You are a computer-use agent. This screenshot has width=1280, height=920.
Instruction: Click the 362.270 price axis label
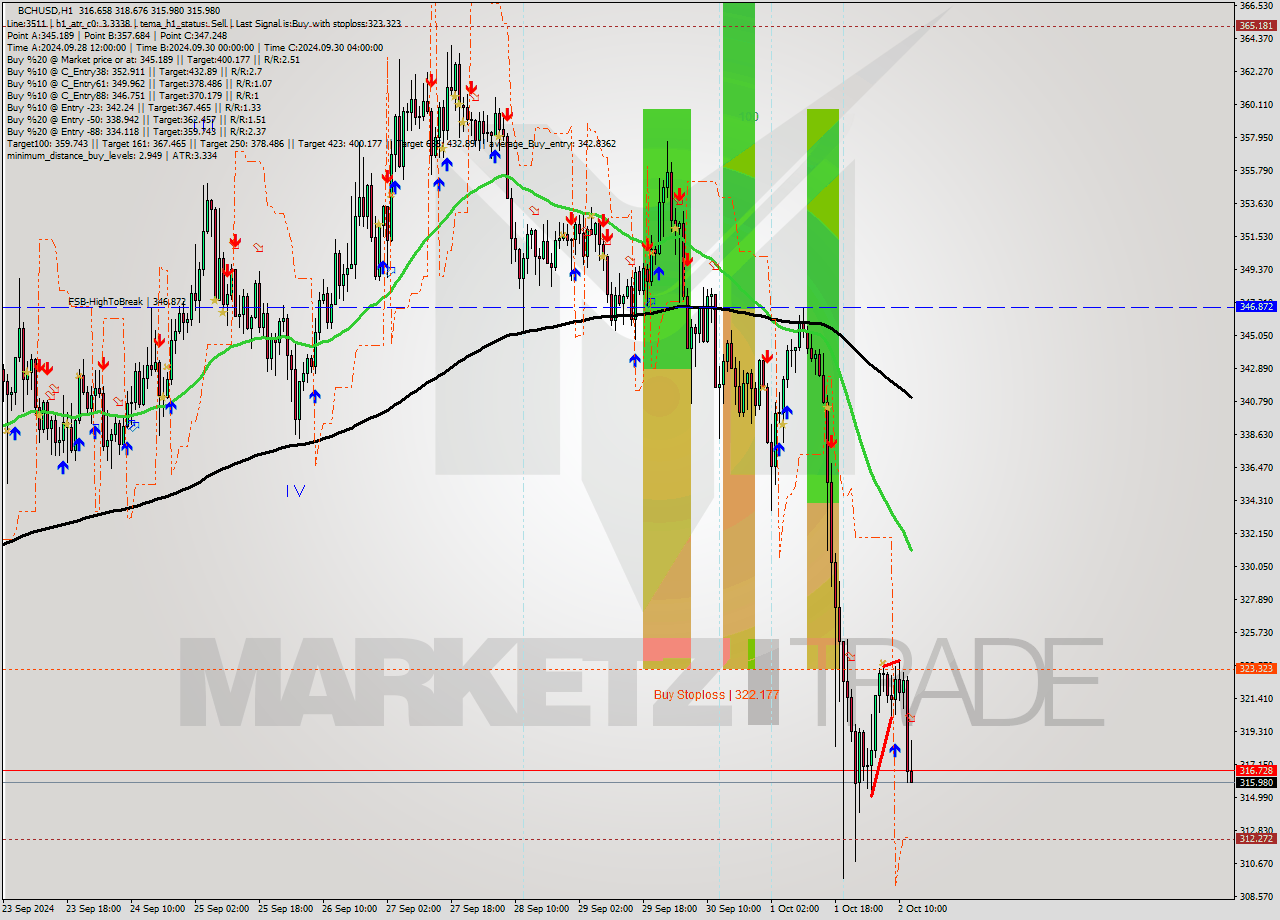point(1257,71)
